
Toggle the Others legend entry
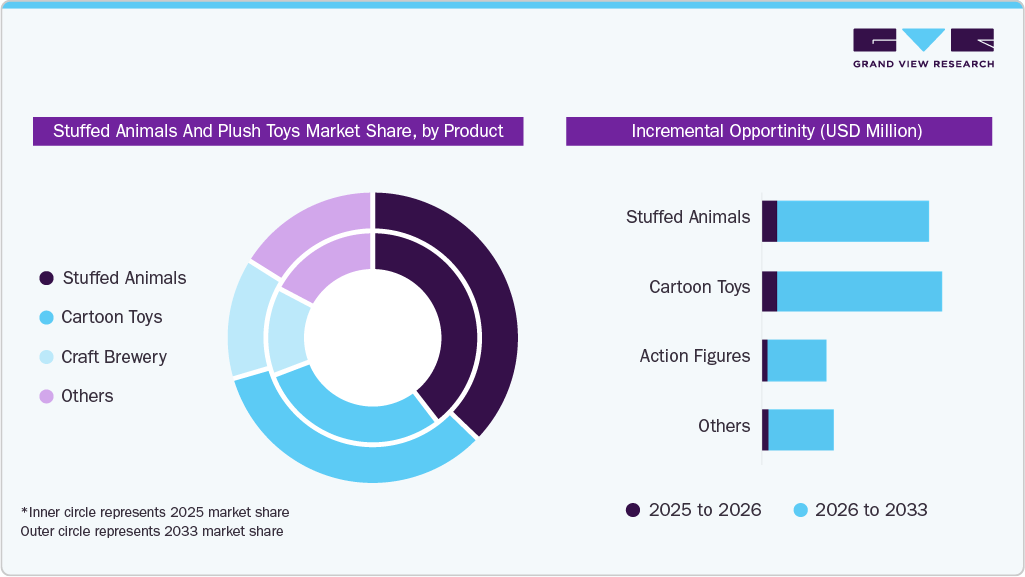point(88,395)
